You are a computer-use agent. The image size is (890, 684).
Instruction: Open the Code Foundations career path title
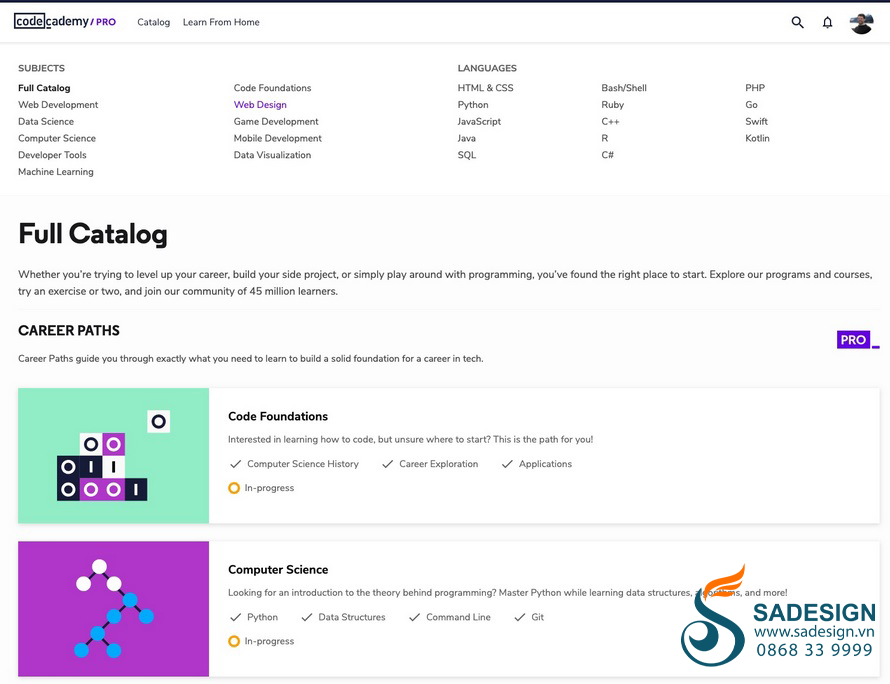point(278,416)
